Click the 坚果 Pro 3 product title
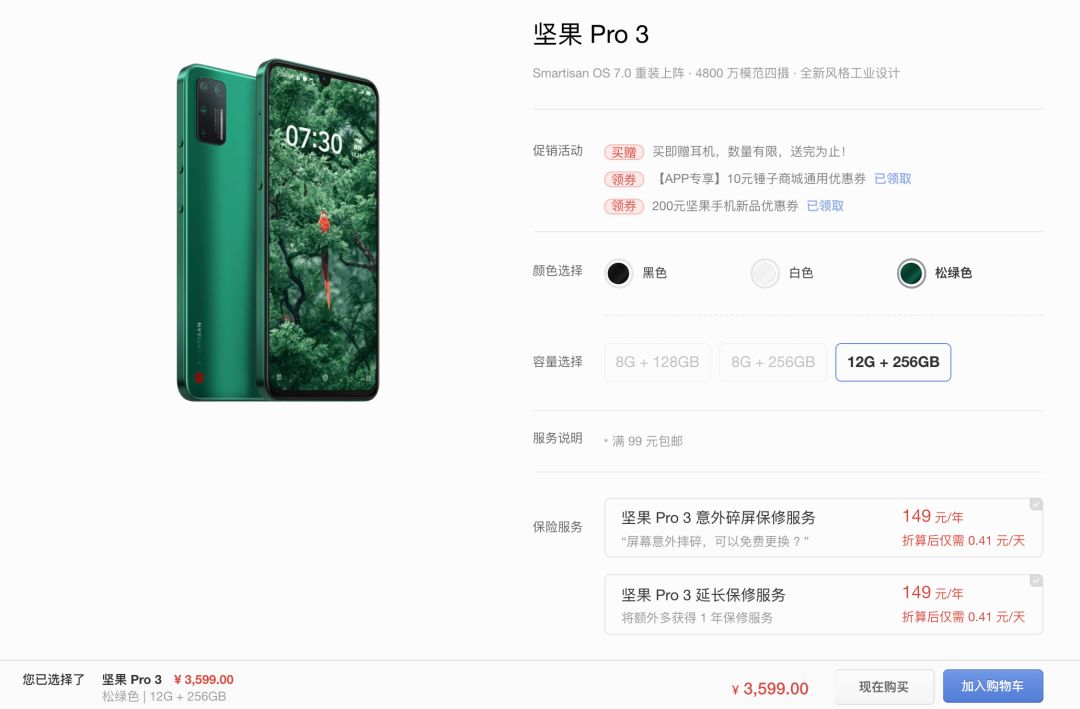Screen dimensions: 1080x709 coord(590,34)
